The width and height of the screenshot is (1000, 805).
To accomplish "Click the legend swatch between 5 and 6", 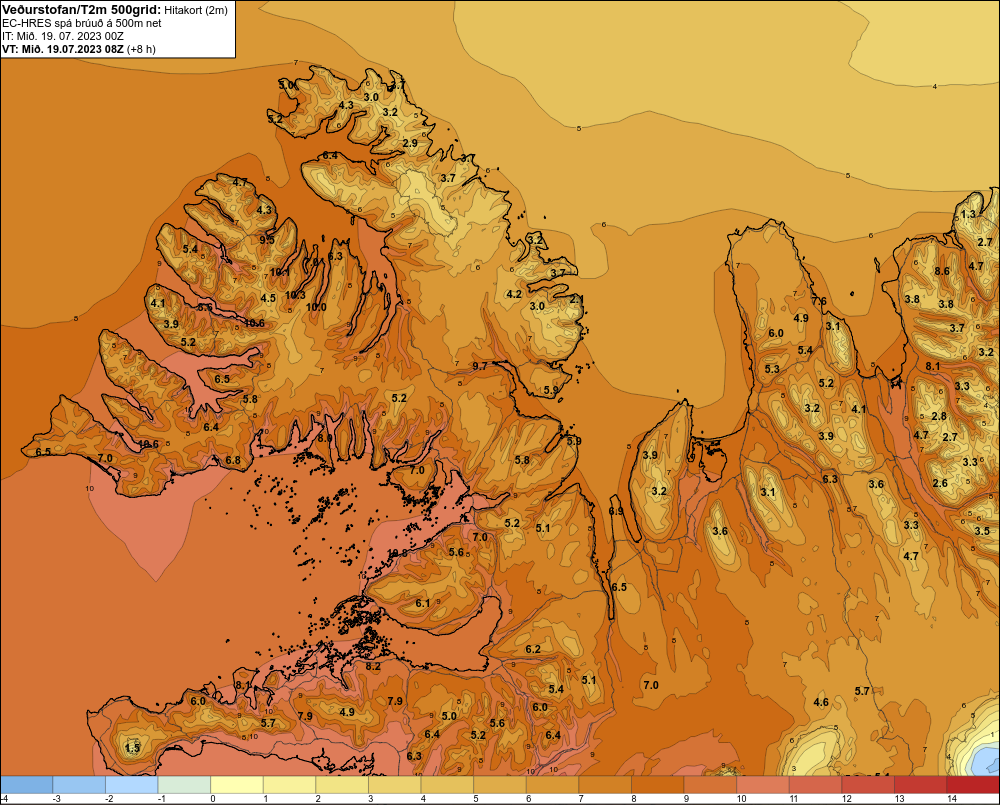I will coord(499,785).
